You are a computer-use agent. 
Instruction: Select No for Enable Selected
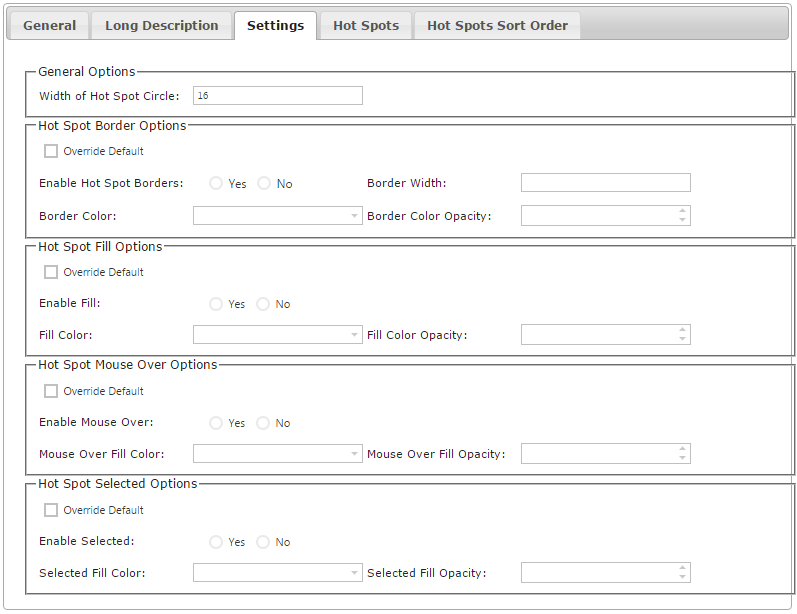point(263,542)
